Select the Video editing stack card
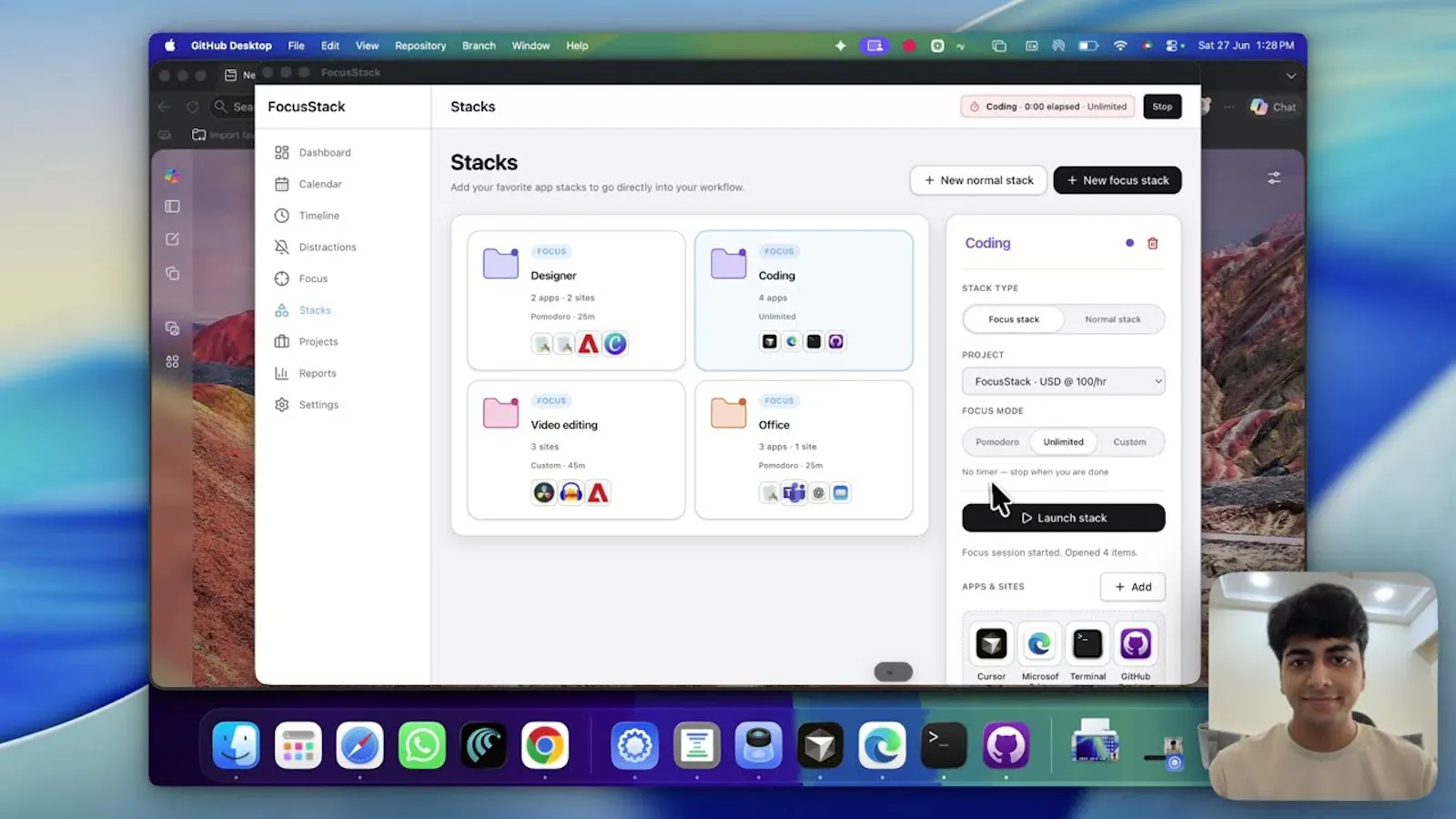Viewport: 1456px width, 819px height. click(x=576, y=450)
